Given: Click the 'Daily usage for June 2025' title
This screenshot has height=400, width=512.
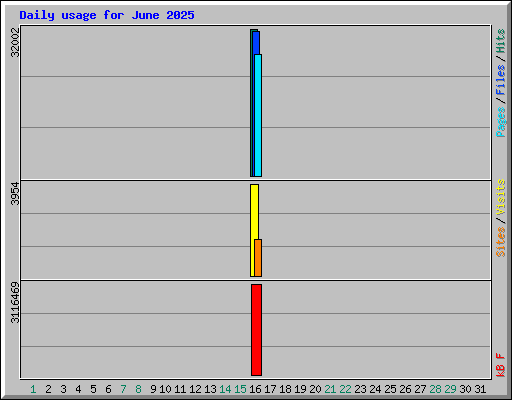Looking at the screenshot, I should [107, 15].
